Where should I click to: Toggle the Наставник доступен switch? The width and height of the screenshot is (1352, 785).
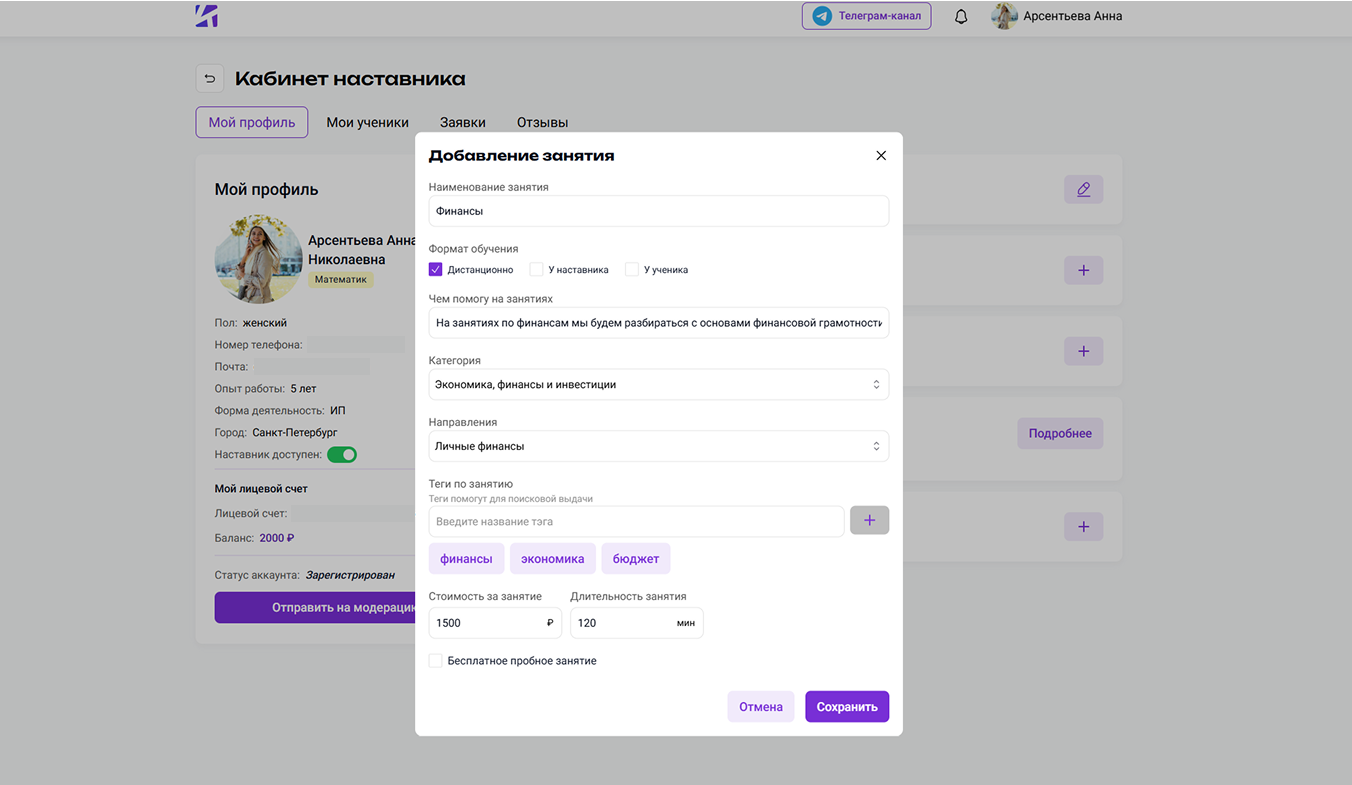click(342, 455)
